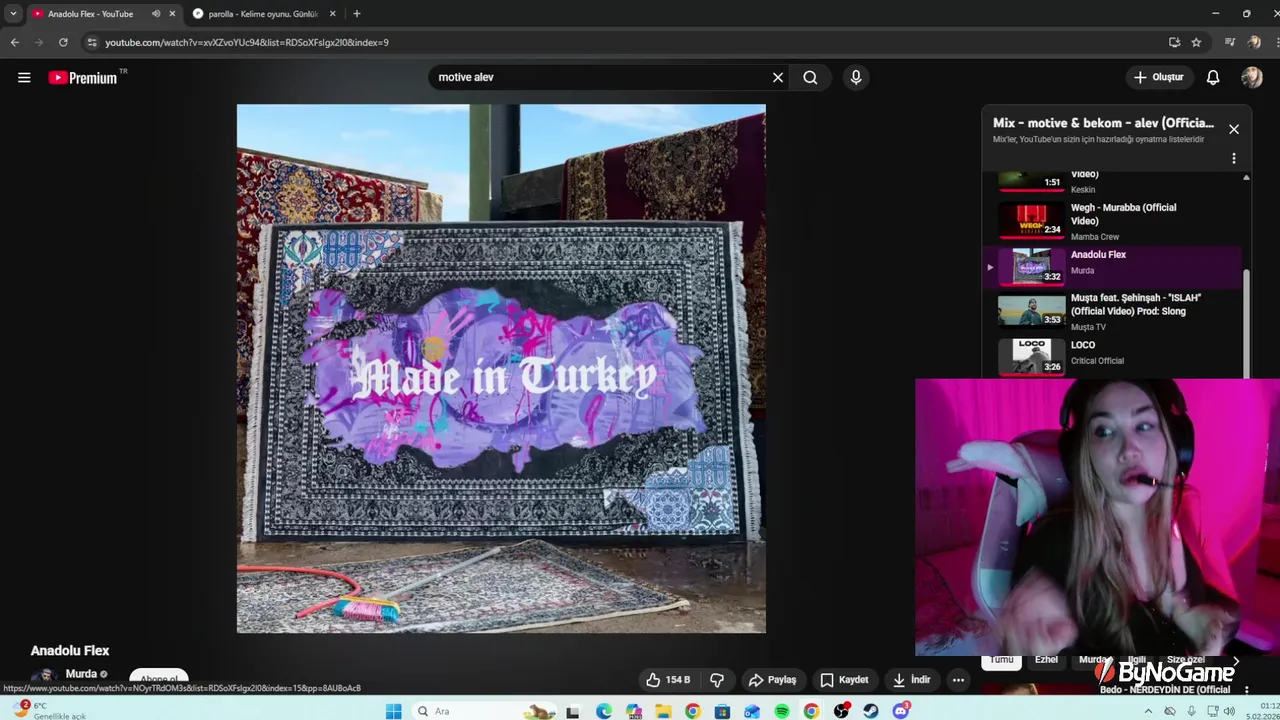Go back with browser back arrow

tap(14, 42)
